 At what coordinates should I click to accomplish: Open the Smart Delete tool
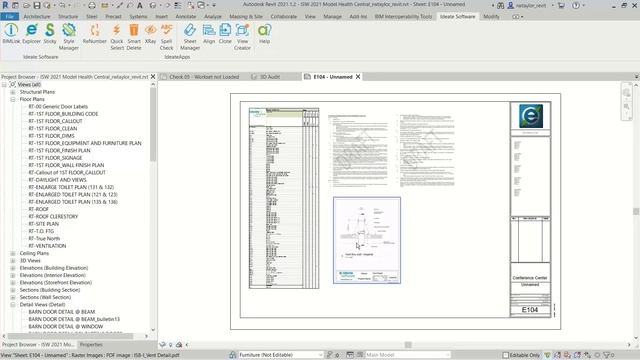[134, 37]
